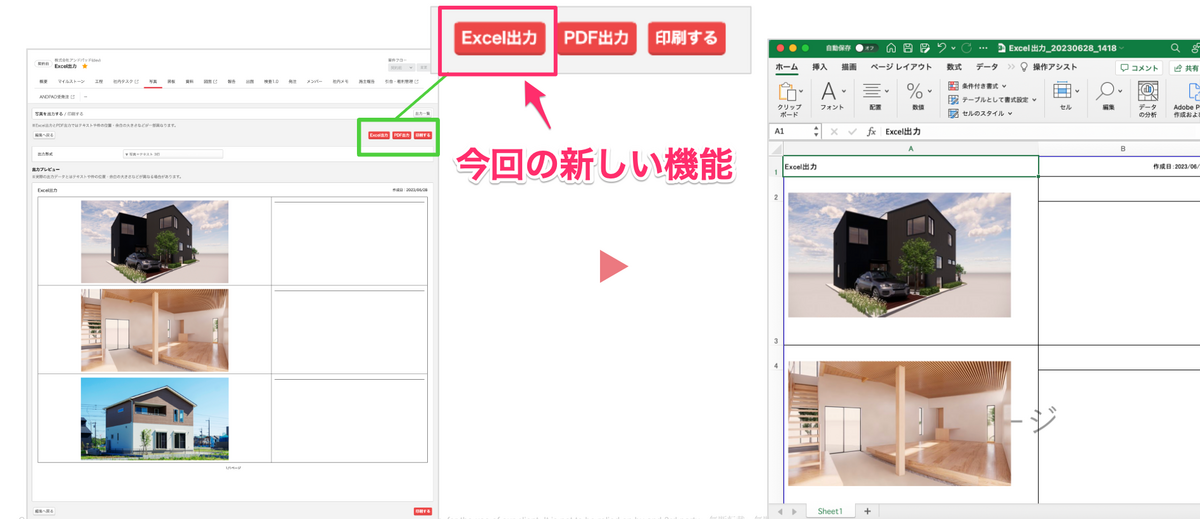1200x519 pixels.
Task: Click the redo icon in Excel title bar
Action: click(966, 48)
